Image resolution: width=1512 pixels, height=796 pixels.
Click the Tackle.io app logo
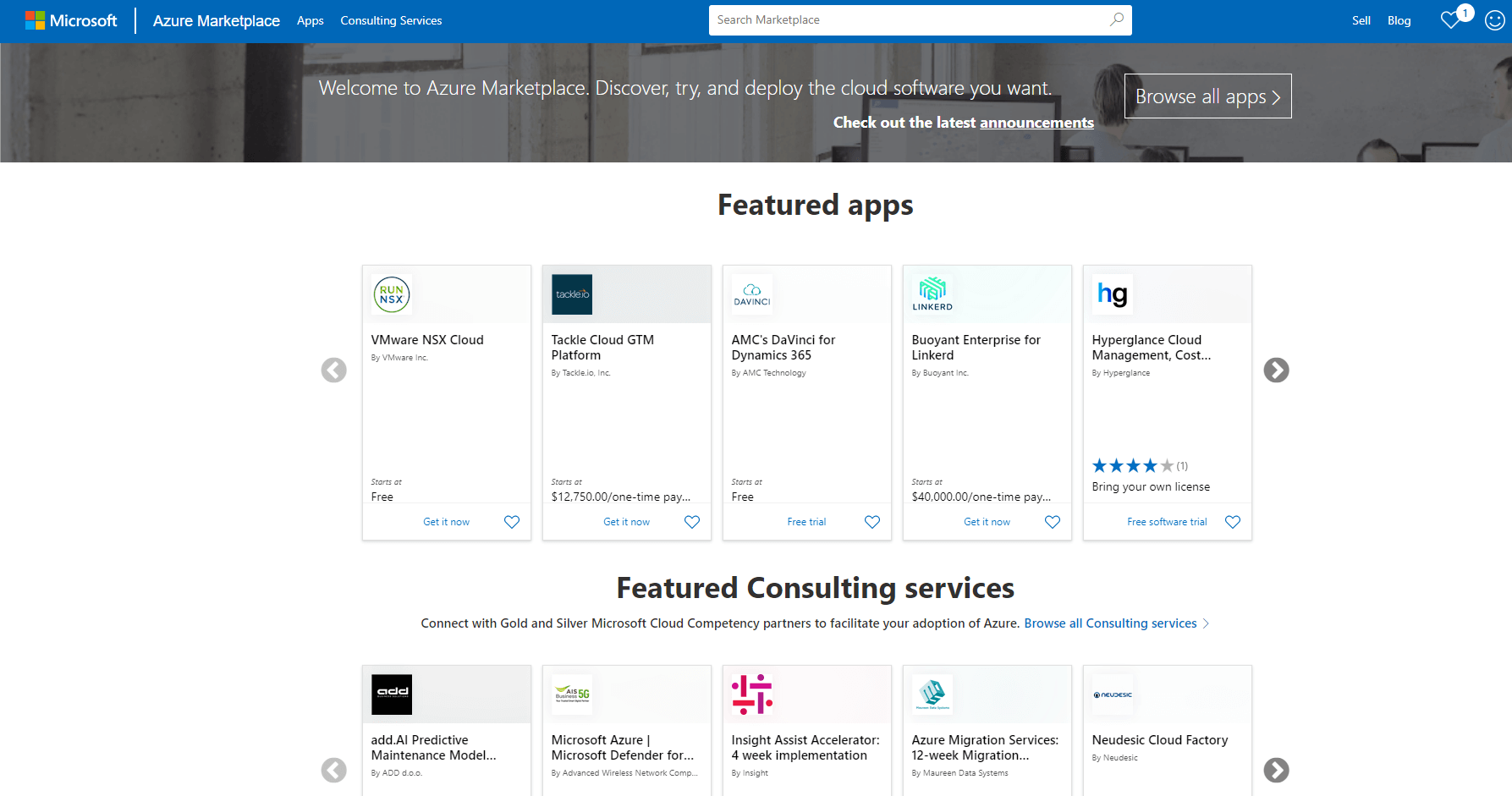572,294
